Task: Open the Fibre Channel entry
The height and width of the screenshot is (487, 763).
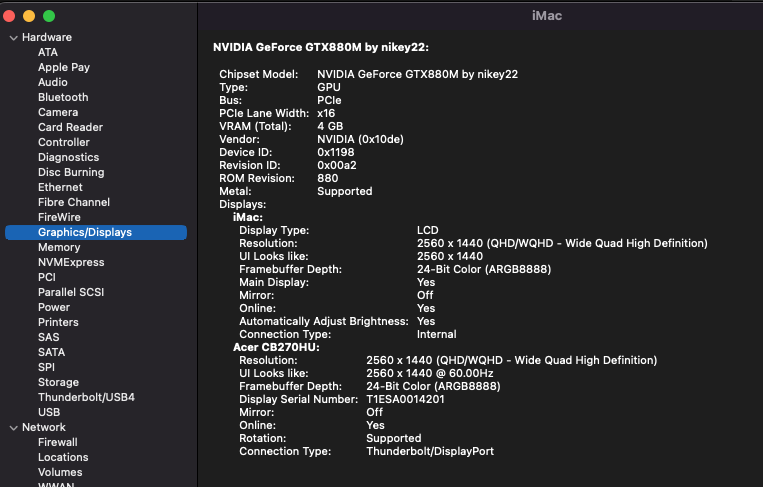Action: (x=74, y=202)
